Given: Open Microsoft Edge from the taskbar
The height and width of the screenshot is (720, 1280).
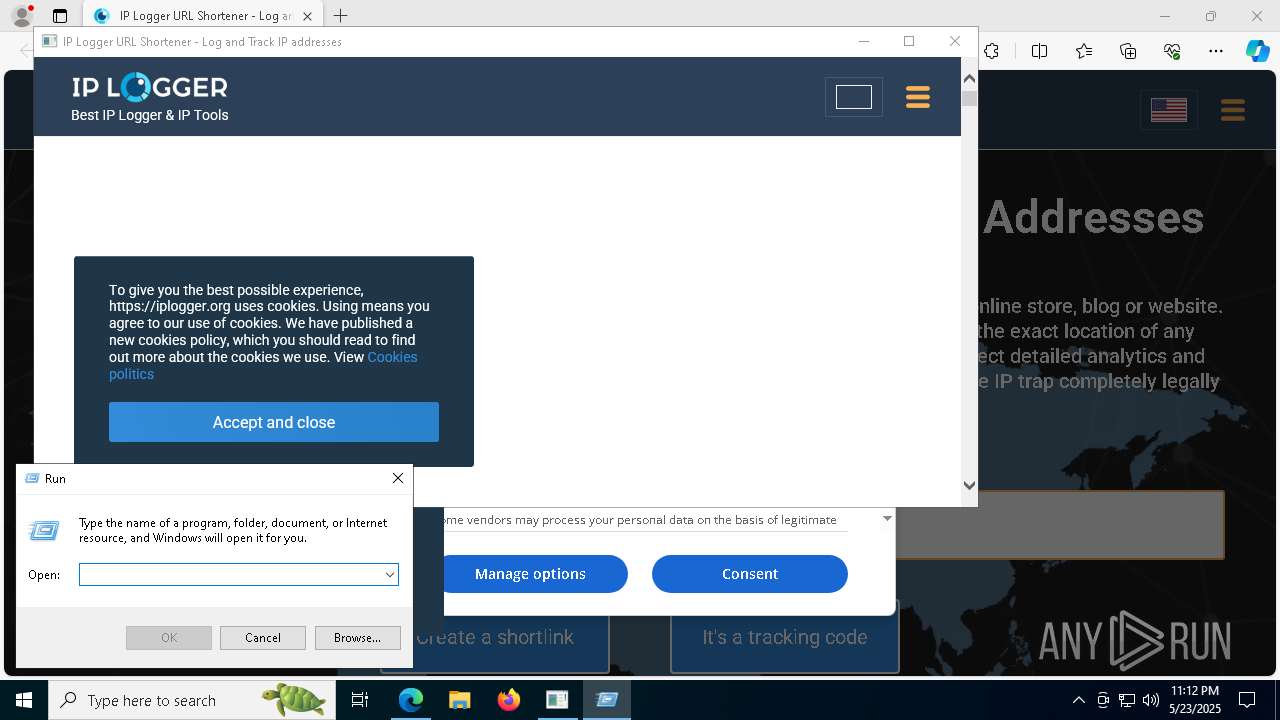Looking at the screenshot, I should 411,700.
